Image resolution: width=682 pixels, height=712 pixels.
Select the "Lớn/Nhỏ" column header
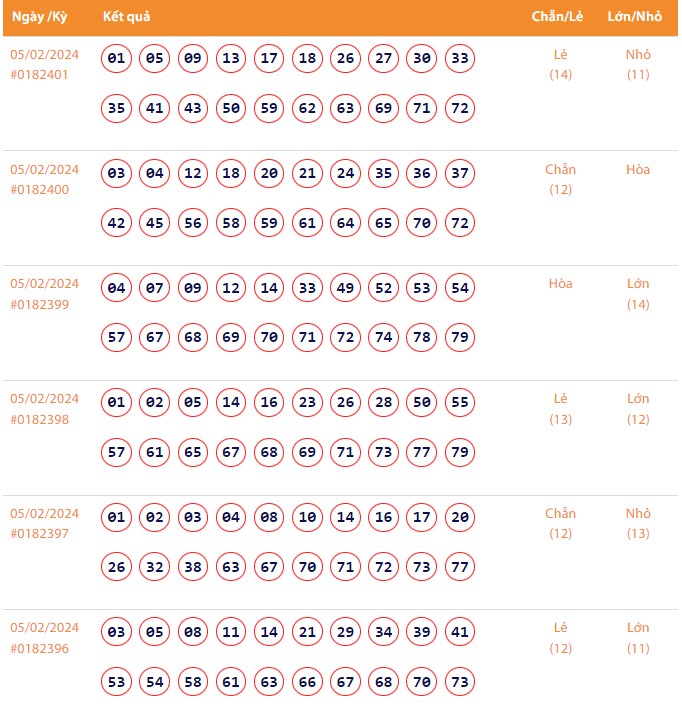(634, 17)
